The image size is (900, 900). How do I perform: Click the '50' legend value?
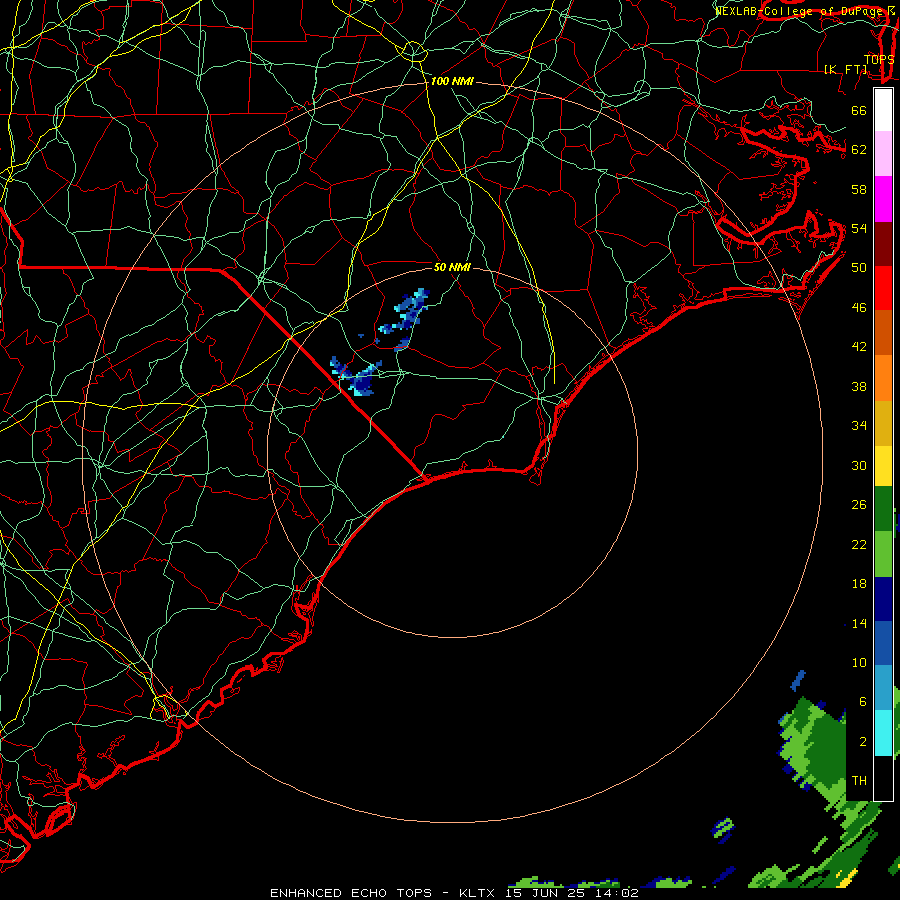(859, 268)
